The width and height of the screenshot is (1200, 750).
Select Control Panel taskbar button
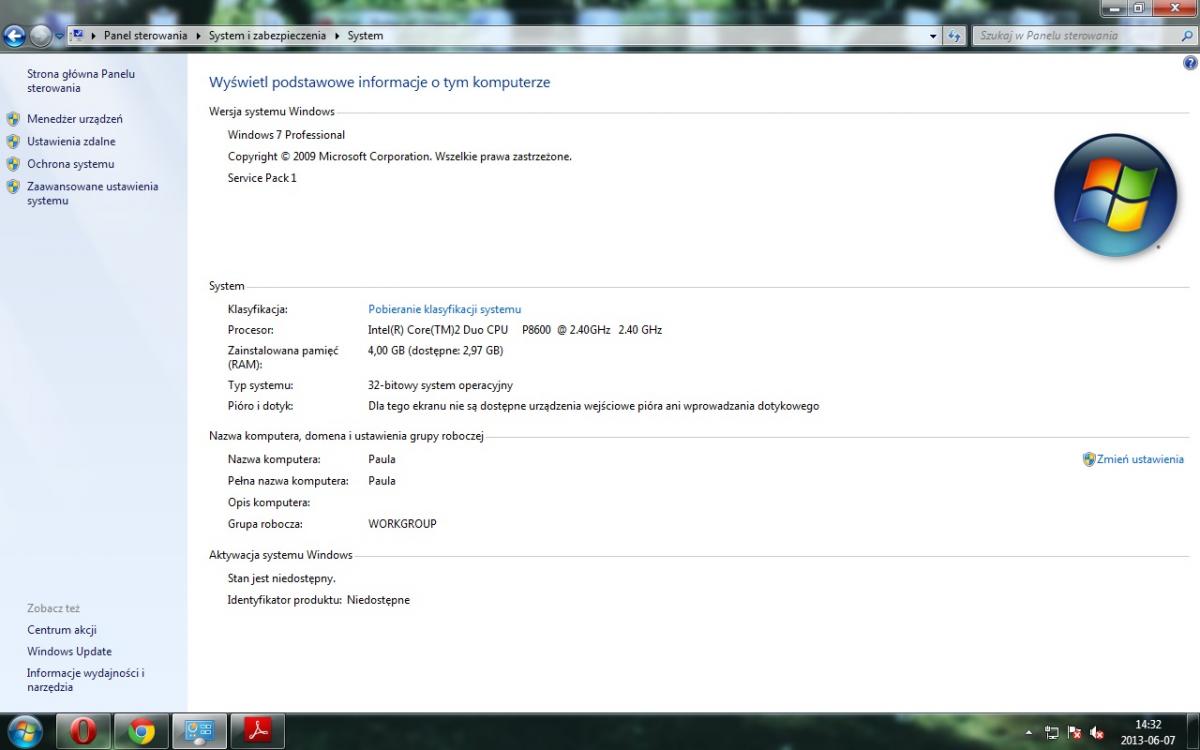click(x=199, y=732)
